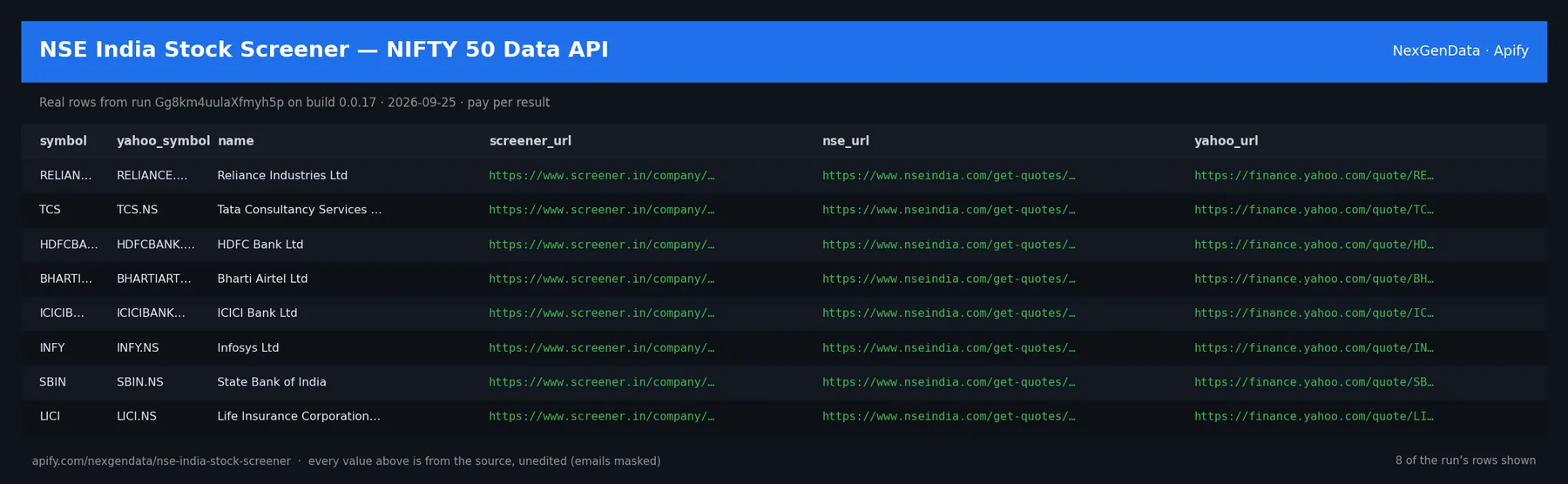Open the State Bank of India screener link
Image resolution: width=1568 pixels, height=484 pixels.
601,382
